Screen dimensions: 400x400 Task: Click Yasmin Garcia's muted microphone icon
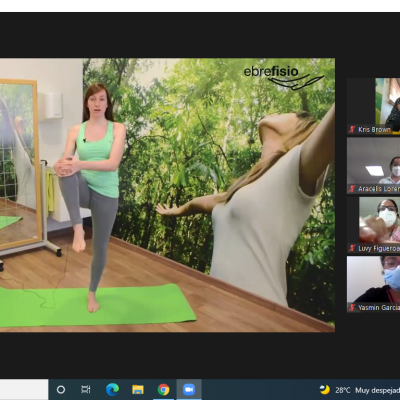coord(352,307)
